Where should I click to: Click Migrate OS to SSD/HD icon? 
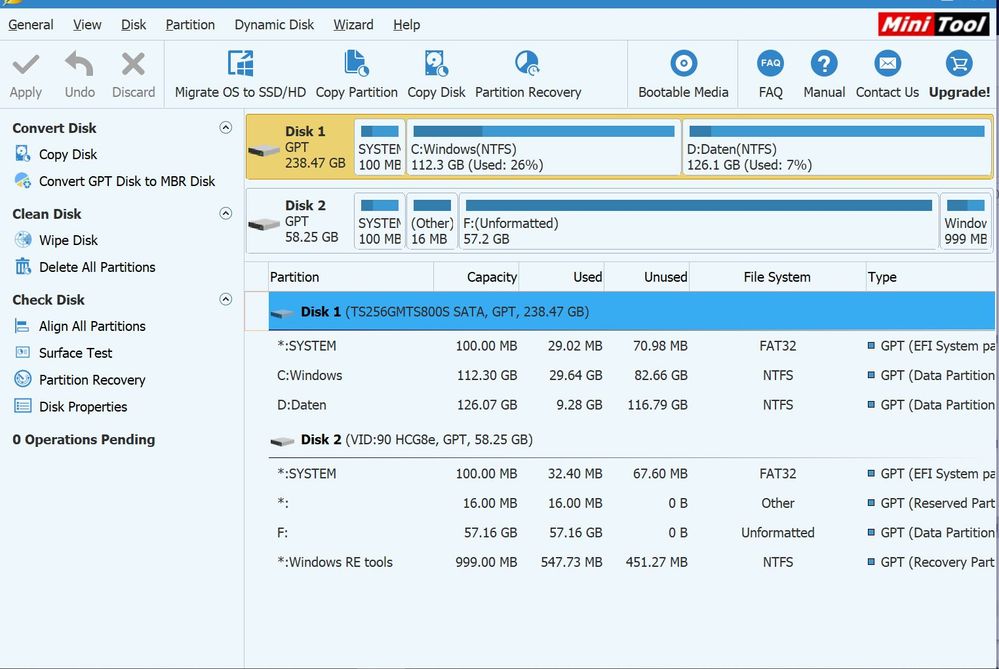[x=240, y=66]
